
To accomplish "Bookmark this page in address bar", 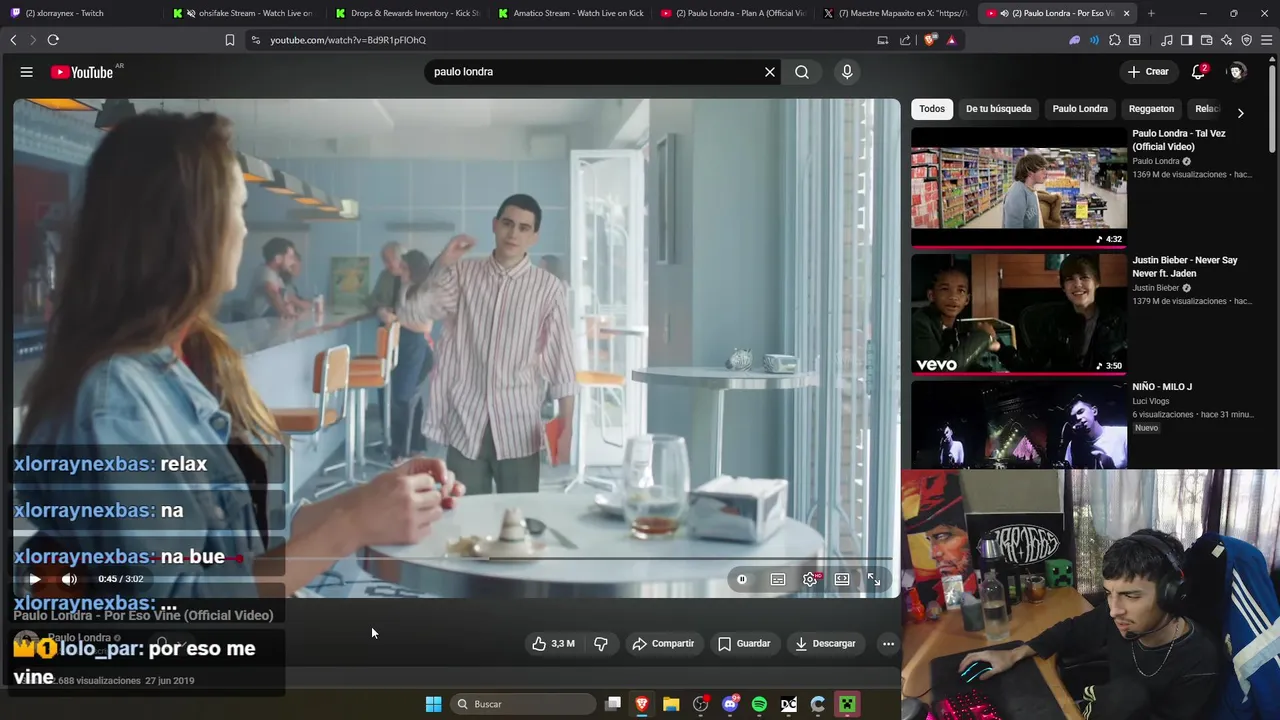I will coord(230,40).
